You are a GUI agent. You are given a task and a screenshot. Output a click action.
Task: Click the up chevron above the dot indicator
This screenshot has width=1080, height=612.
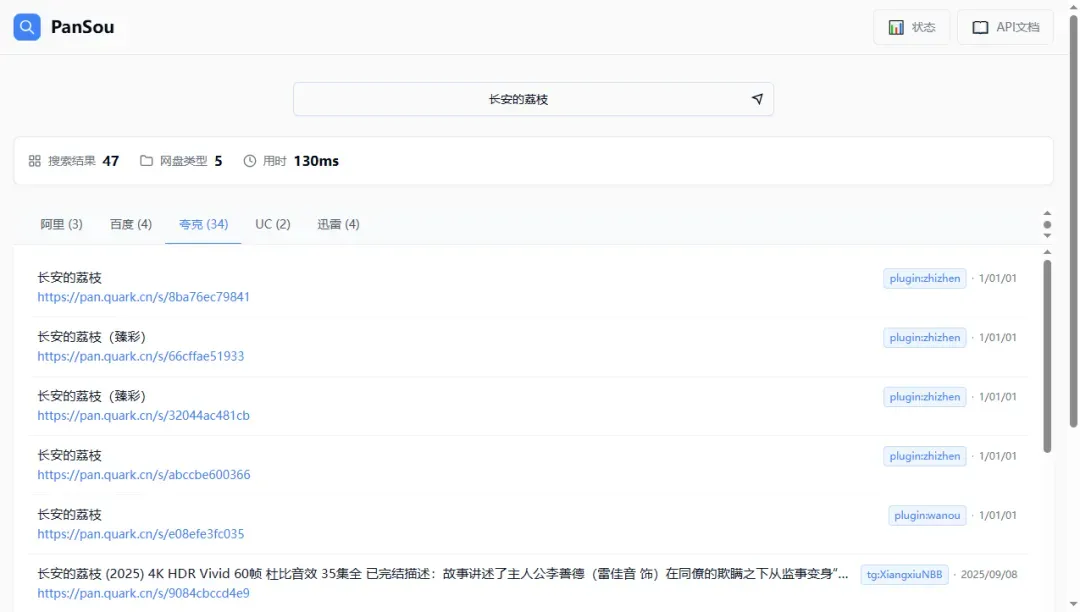(1046, 212)
